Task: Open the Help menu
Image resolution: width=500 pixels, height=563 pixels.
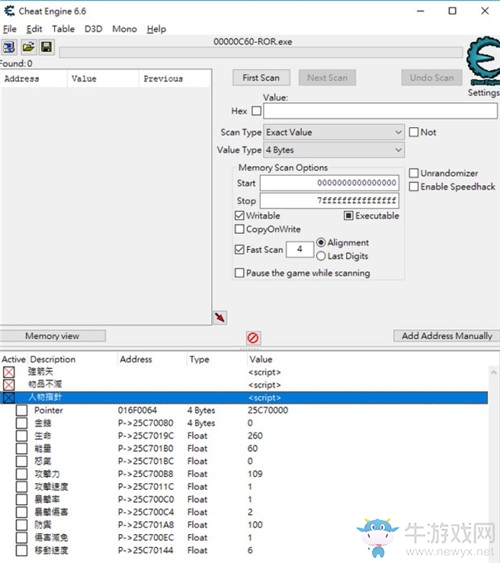Action: 156,29
